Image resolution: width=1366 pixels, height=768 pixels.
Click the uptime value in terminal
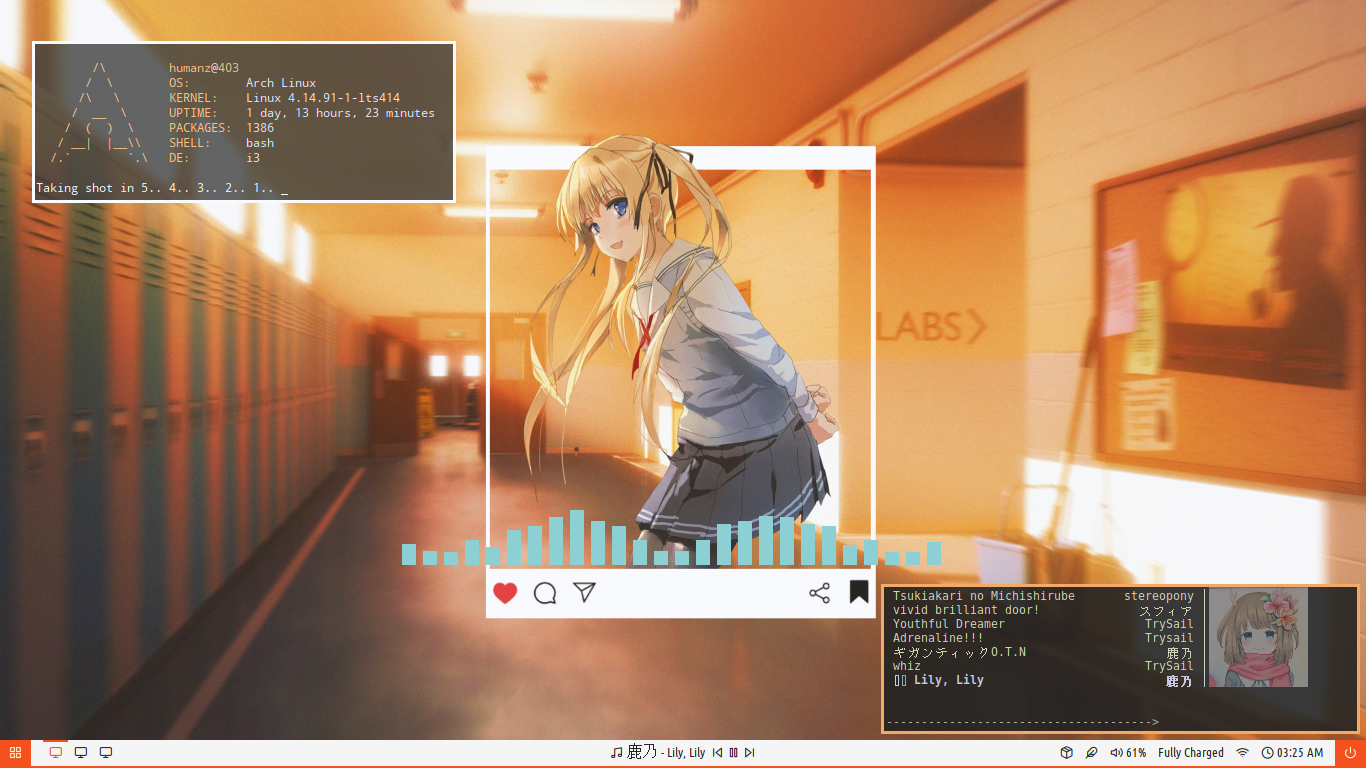point(340,113)
